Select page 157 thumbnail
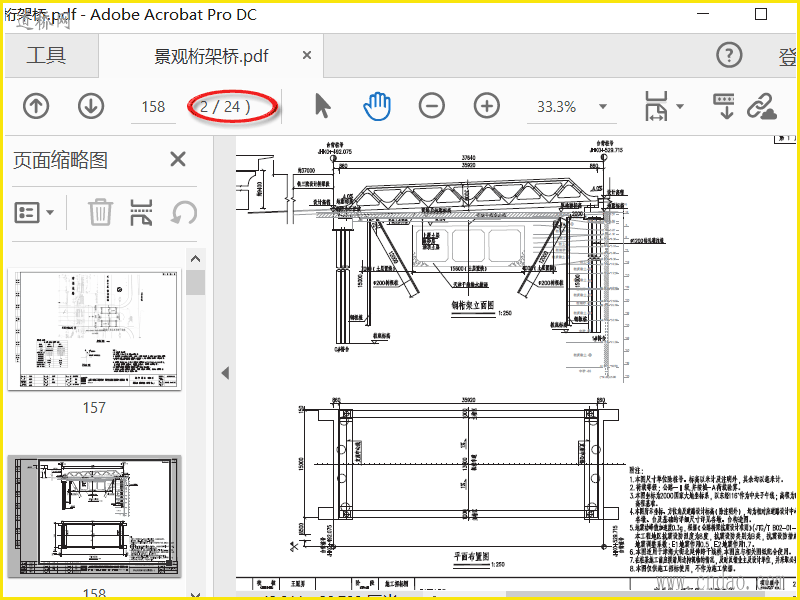The image size is (800, 600). [x=94, y=330]
